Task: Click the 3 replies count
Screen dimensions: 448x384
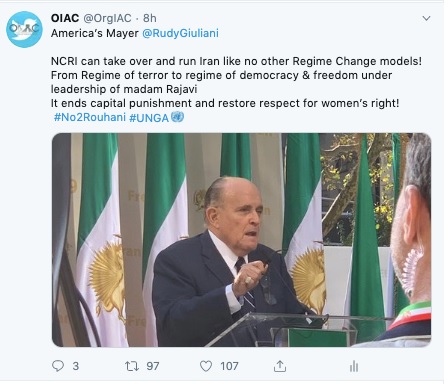Action: pyautogui.click(x=76, y=366)
